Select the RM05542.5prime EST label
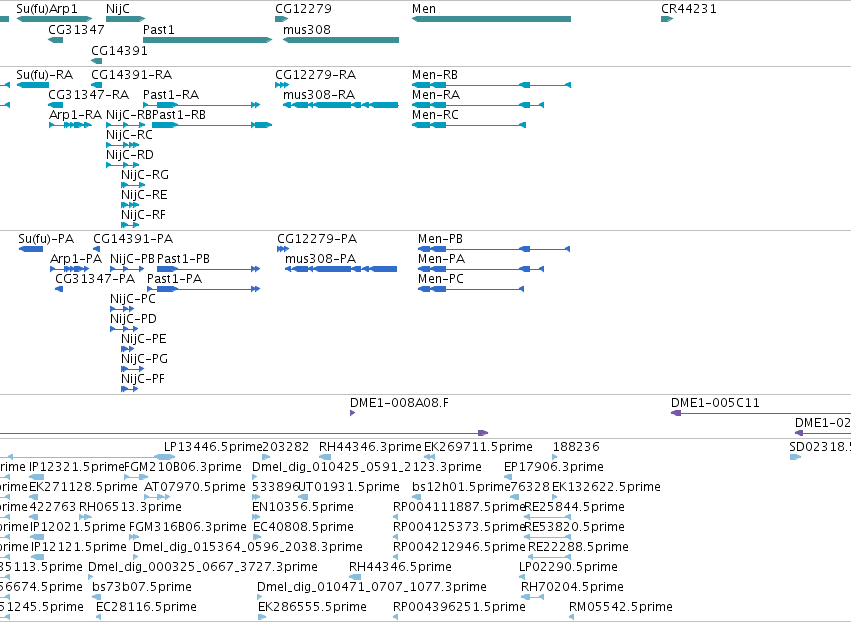The width and height of the screenshot is (851, 622). point(621,607)
